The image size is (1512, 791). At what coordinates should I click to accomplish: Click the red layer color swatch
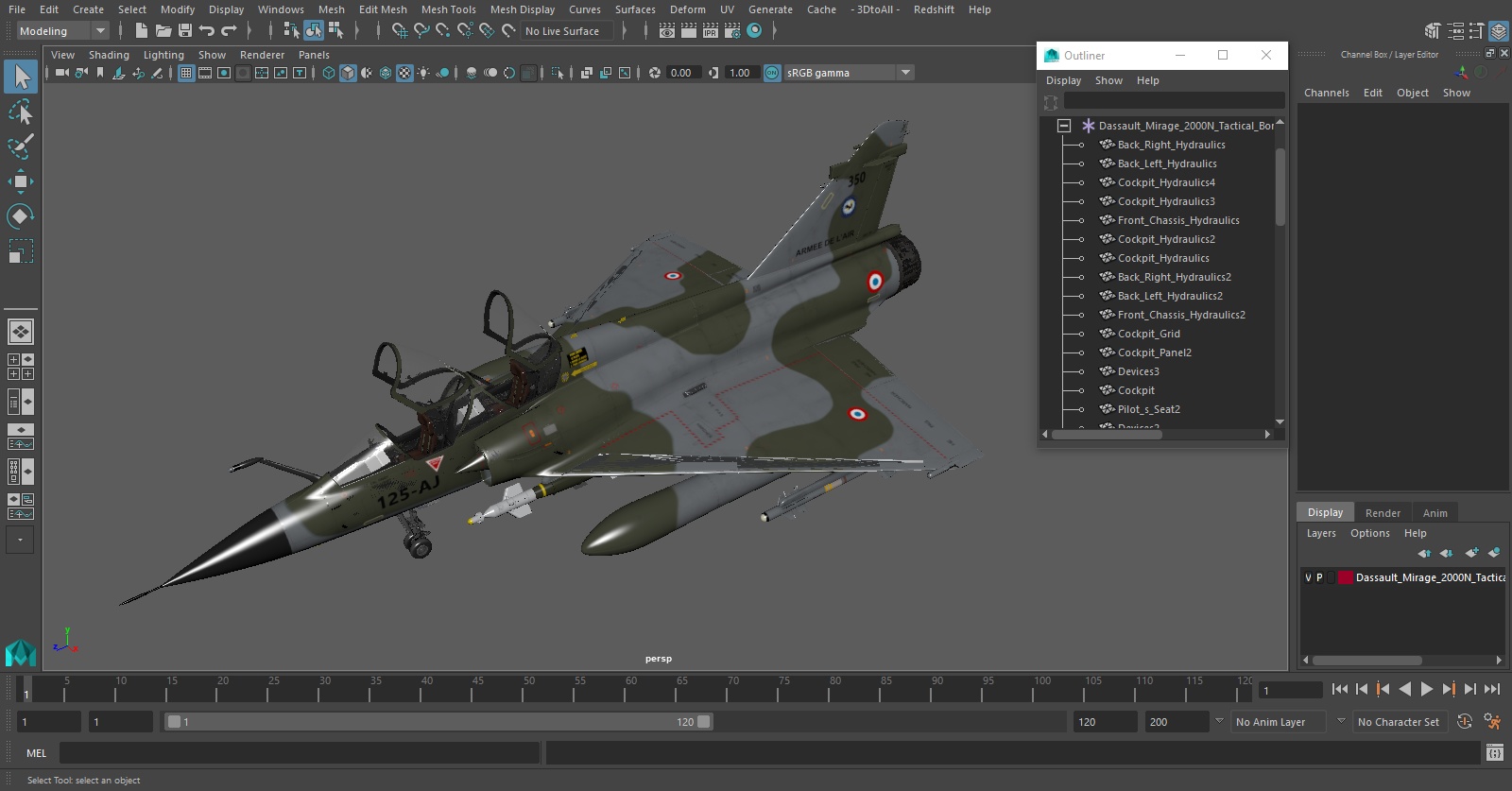click(x=1345, y=577)
